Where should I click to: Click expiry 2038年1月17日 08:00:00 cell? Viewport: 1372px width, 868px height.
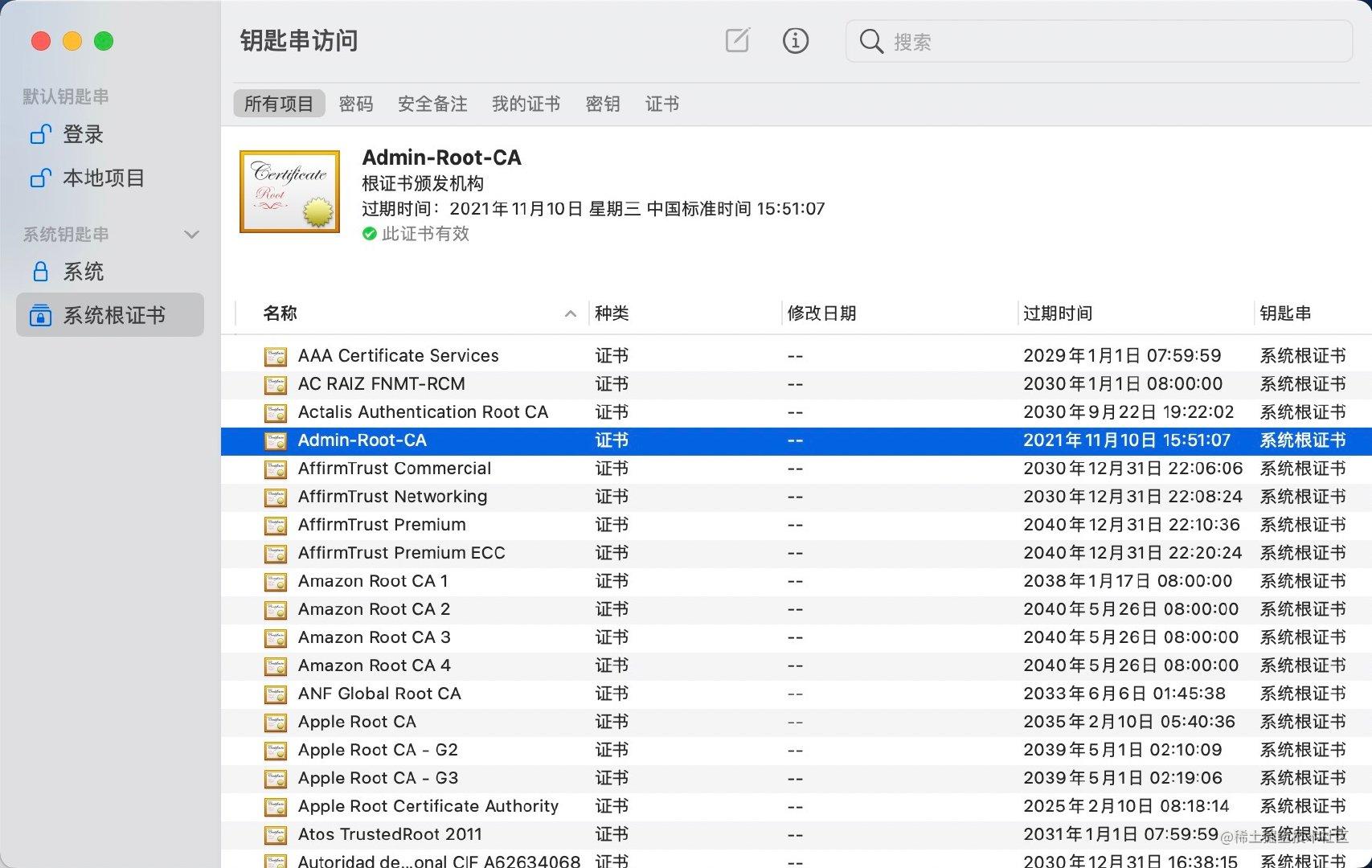point(1128,581)
